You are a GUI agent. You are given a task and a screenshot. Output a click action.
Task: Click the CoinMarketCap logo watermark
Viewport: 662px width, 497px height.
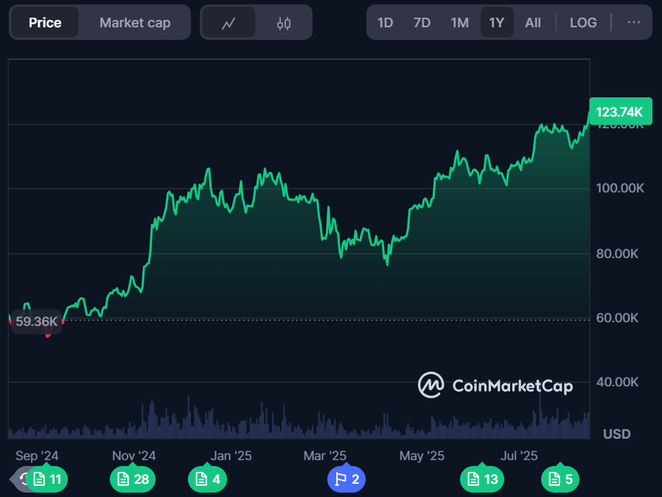496,385
